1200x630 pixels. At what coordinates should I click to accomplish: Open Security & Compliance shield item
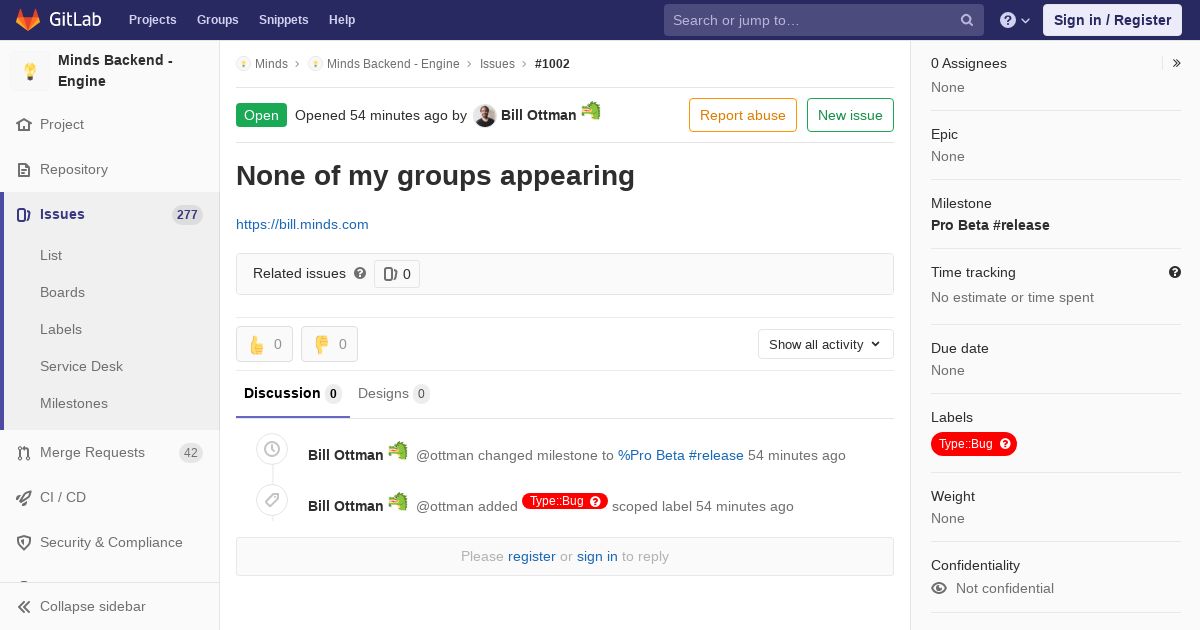(x=110, y=542)
